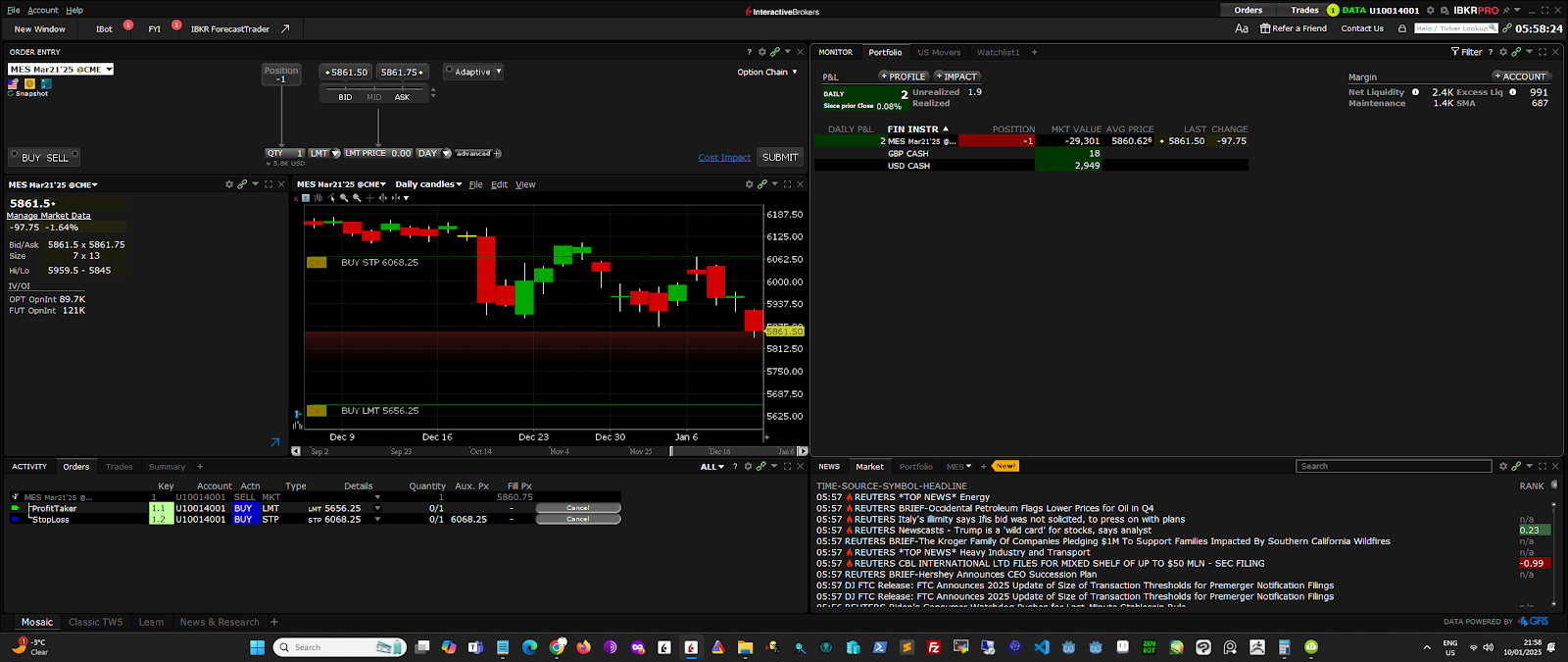Expand ProfitTaker details dropdown arrow
Screen dimensions: 1568x662
pyautogui.click(x=377, y=508)
